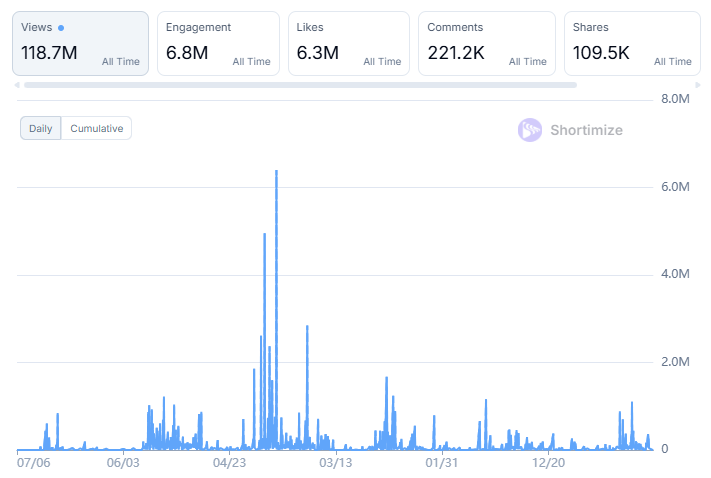
Task: Click the horizontal scrollbar under the metric cards
Action: pos(300,85)
